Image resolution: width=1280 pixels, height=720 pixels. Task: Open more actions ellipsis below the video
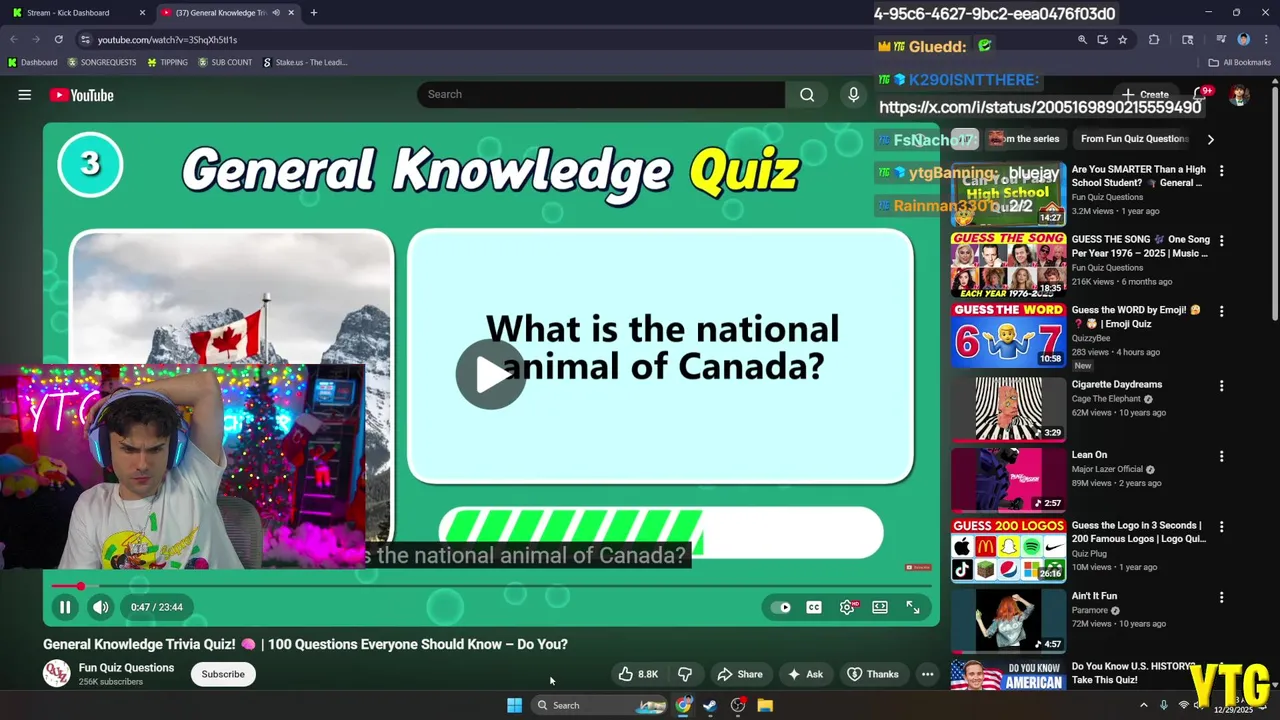coord(927,674)
